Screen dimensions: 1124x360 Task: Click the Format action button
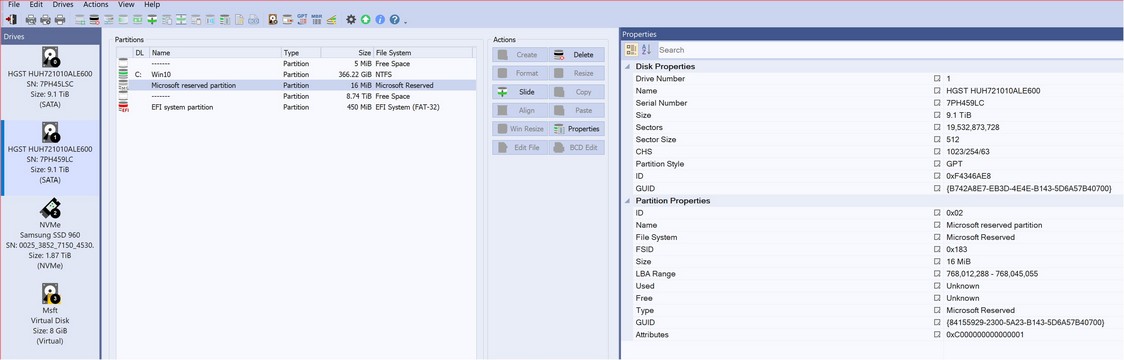520,73
